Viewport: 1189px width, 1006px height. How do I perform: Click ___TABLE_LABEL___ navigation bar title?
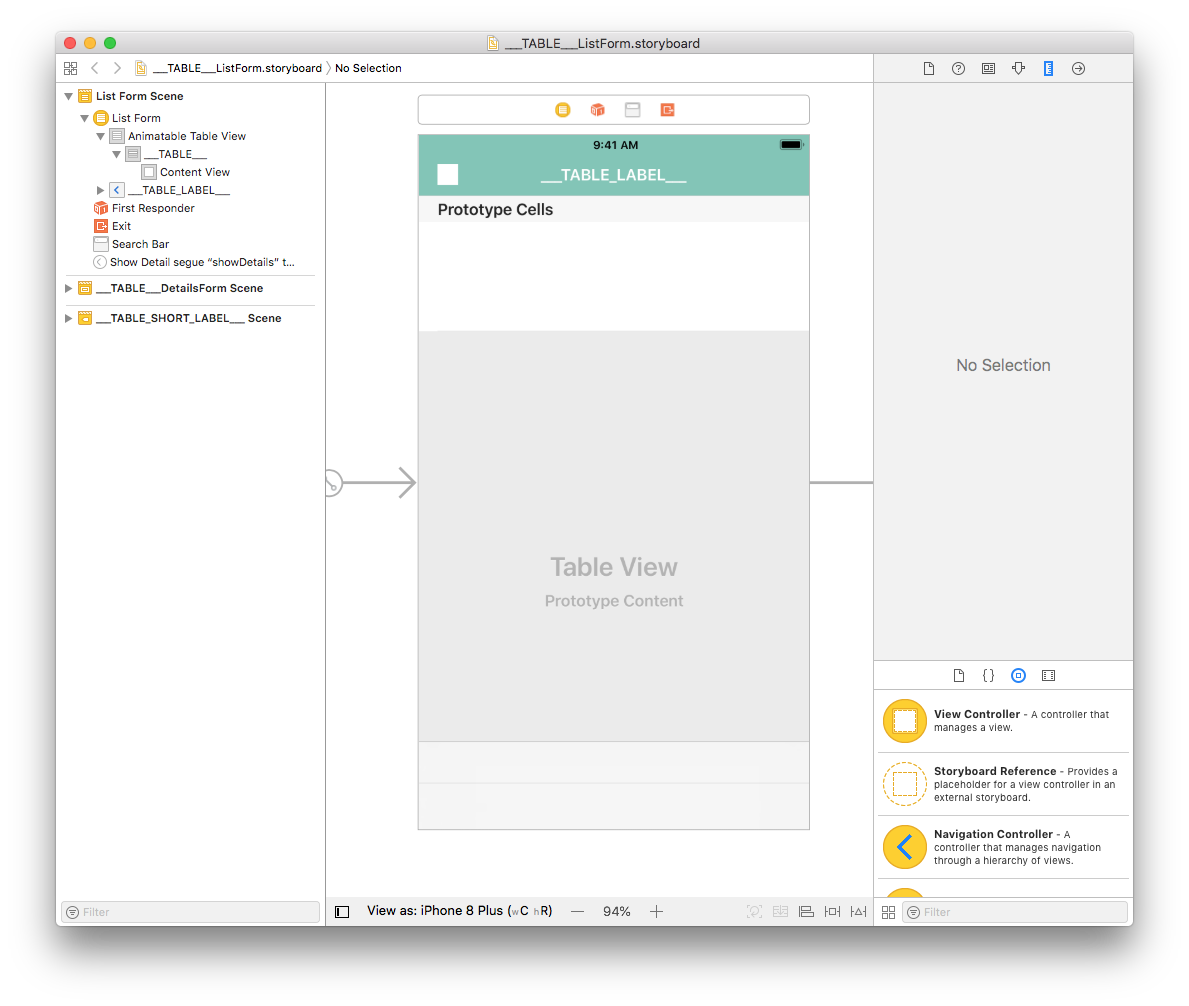[x=613, y=175]
